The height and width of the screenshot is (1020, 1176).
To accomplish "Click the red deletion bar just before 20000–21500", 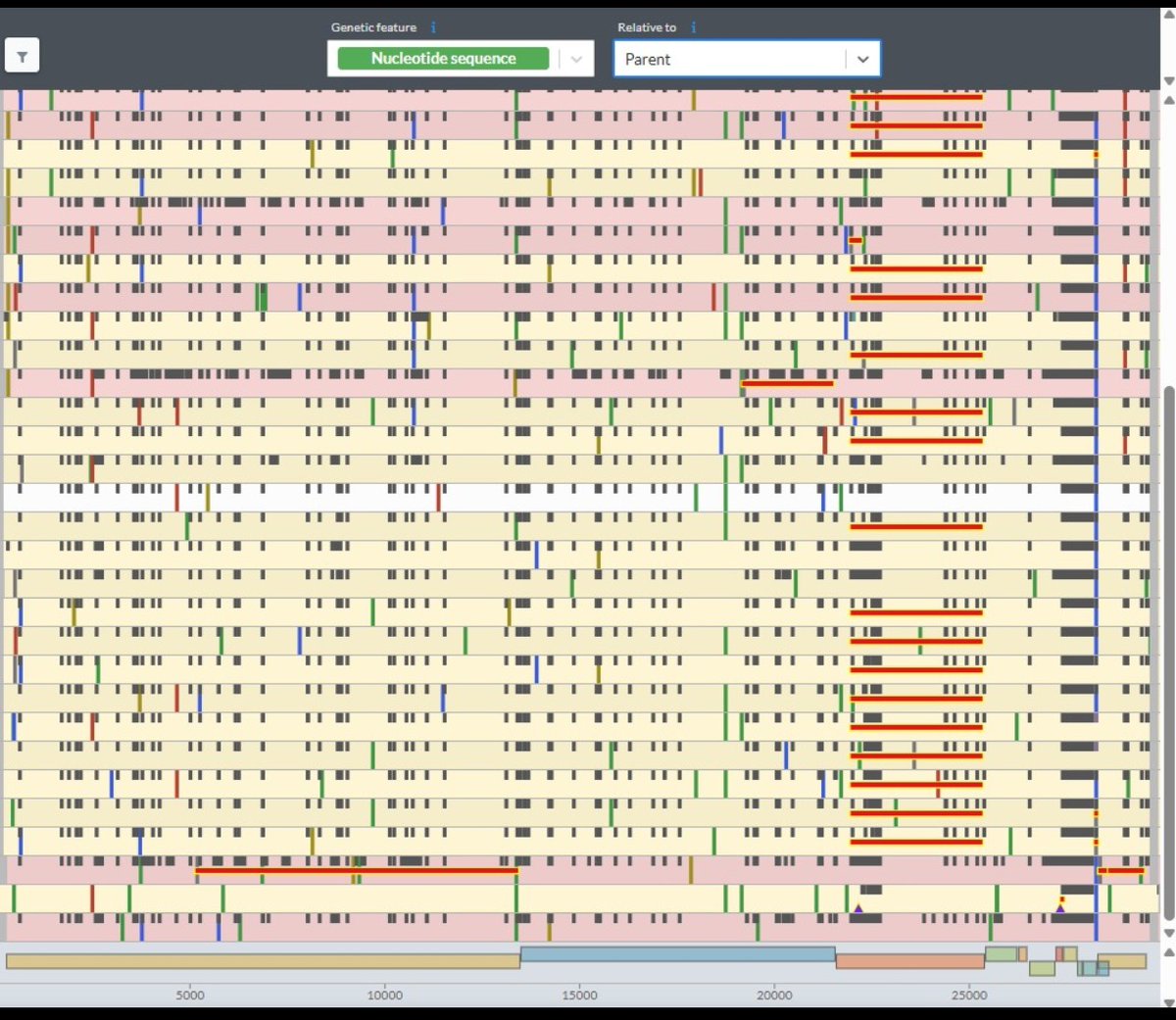I will 787,383.
